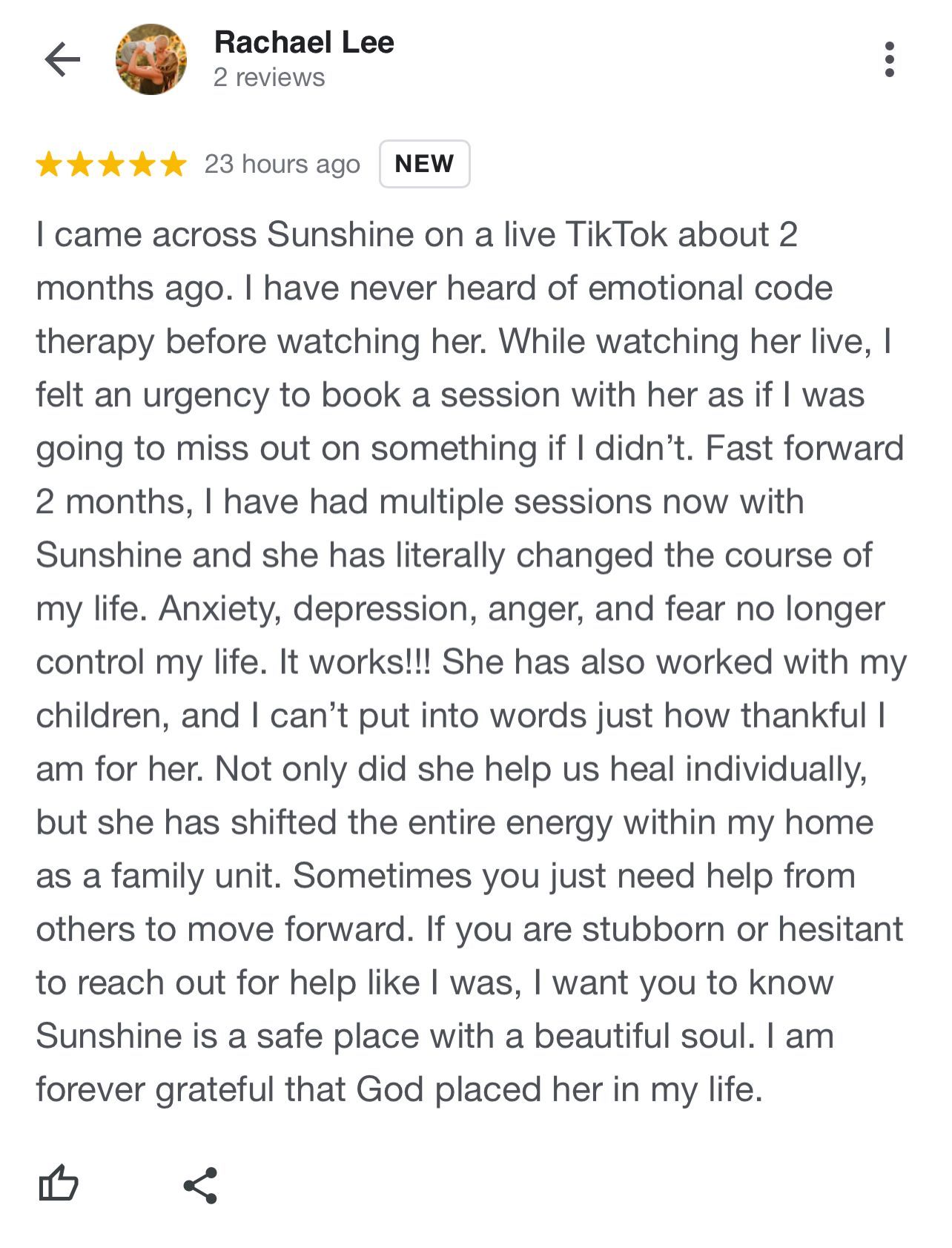Click the fifth and last rating star
952x1248 pixels.
[173, 164]
